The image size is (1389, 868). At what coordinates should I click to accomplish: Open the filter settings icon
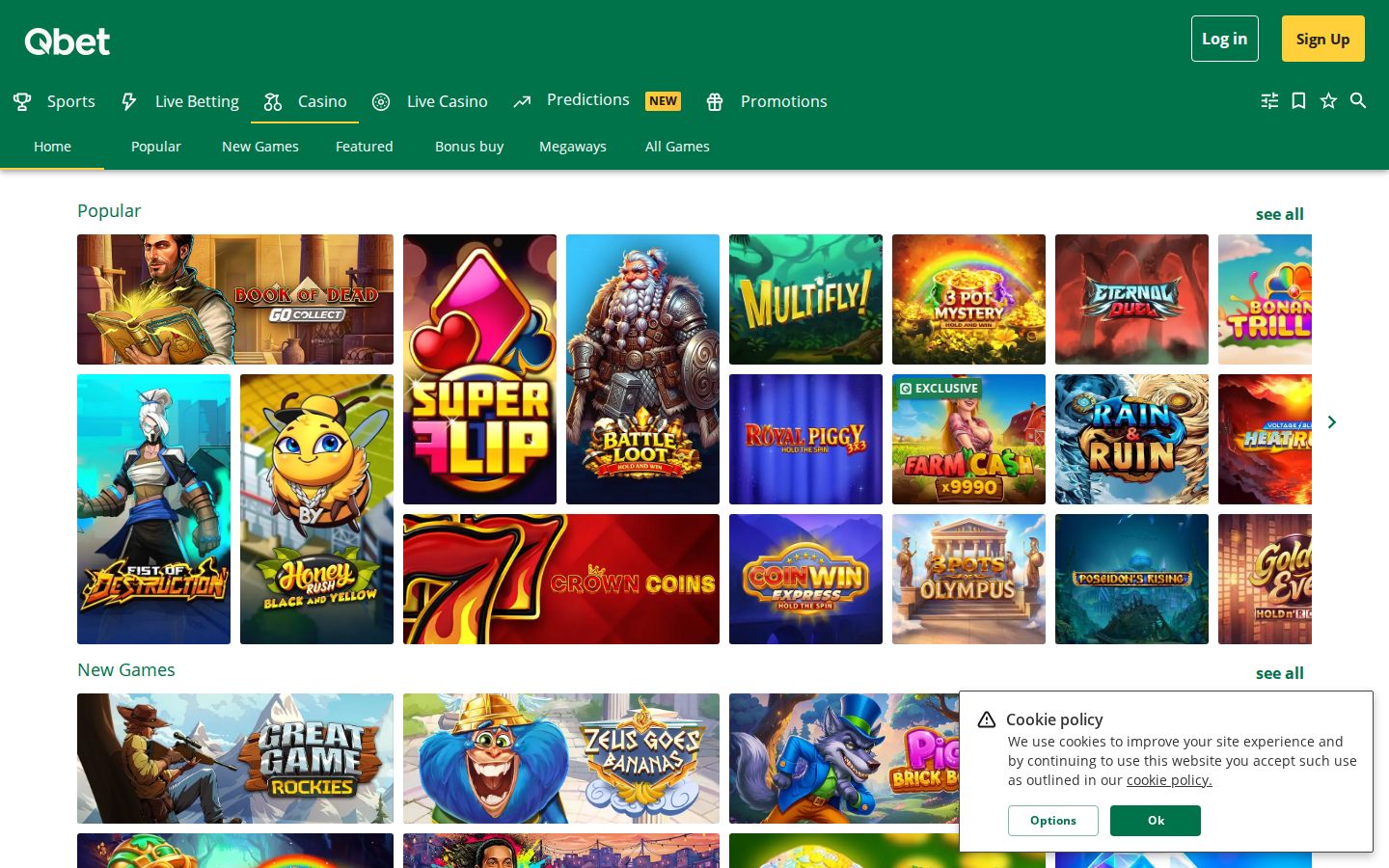click(x=1269, y=101)
